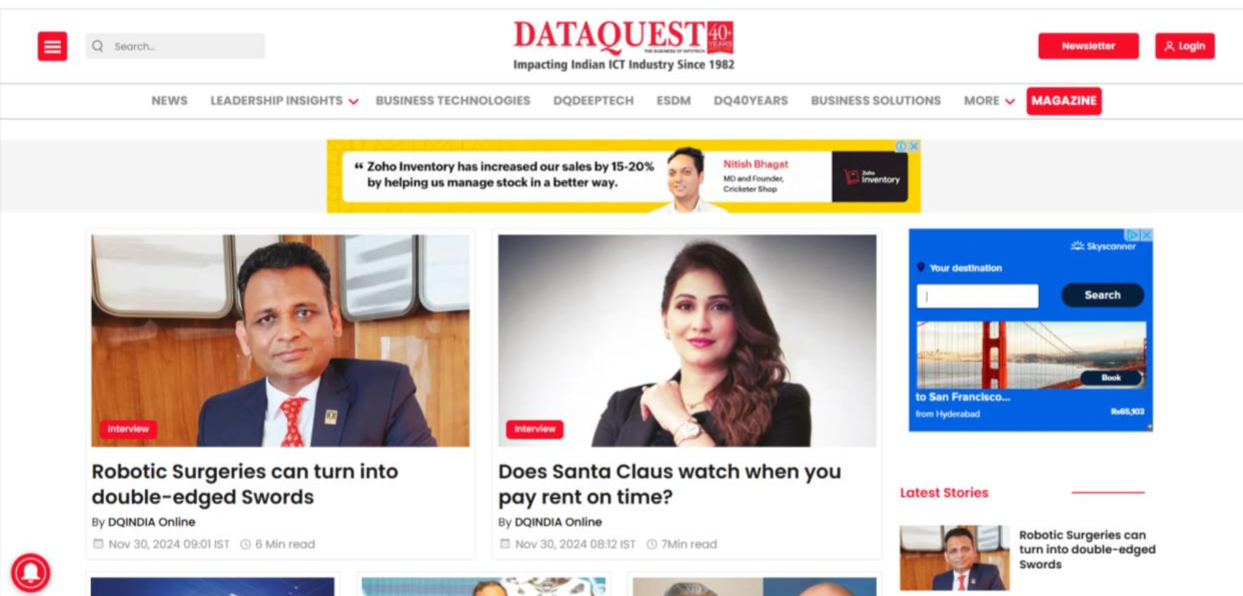Click the Newsletter button
The height and width of the screenshot is (596, 1243).
tap(1088, 46)
